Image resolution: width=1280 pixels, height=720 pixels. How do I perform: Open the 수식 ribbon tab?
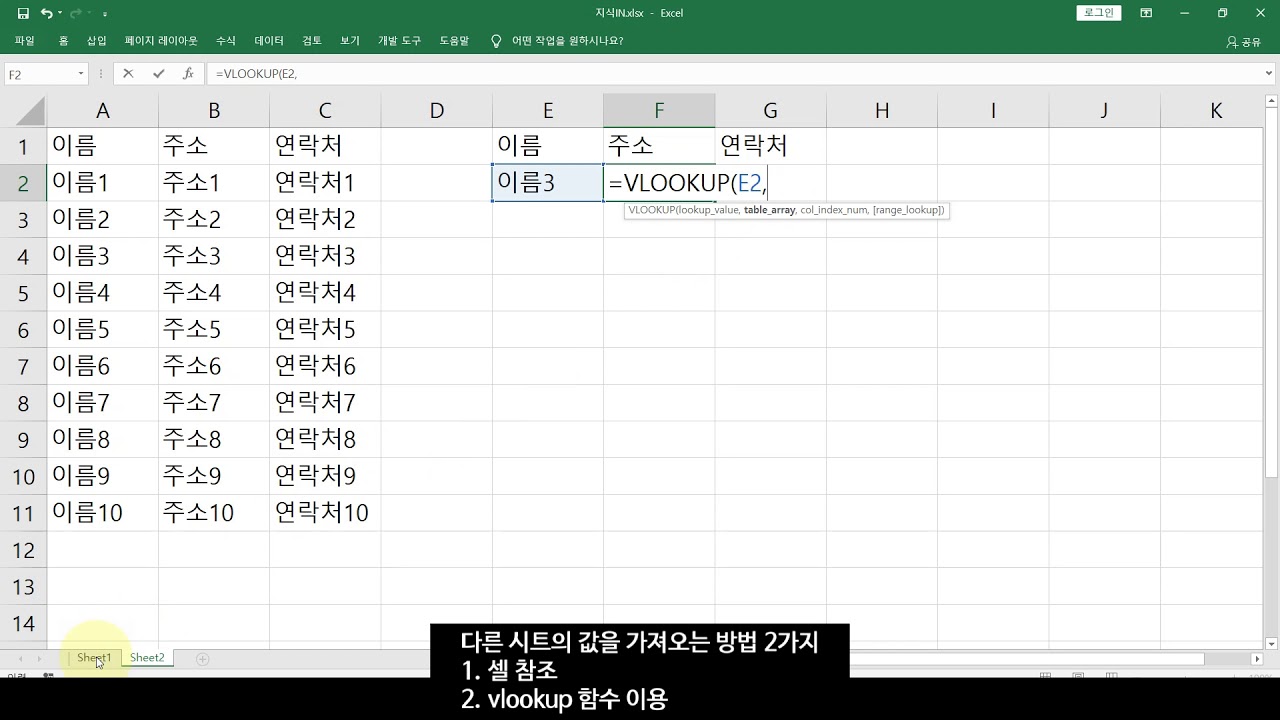[x=226, y=41]
